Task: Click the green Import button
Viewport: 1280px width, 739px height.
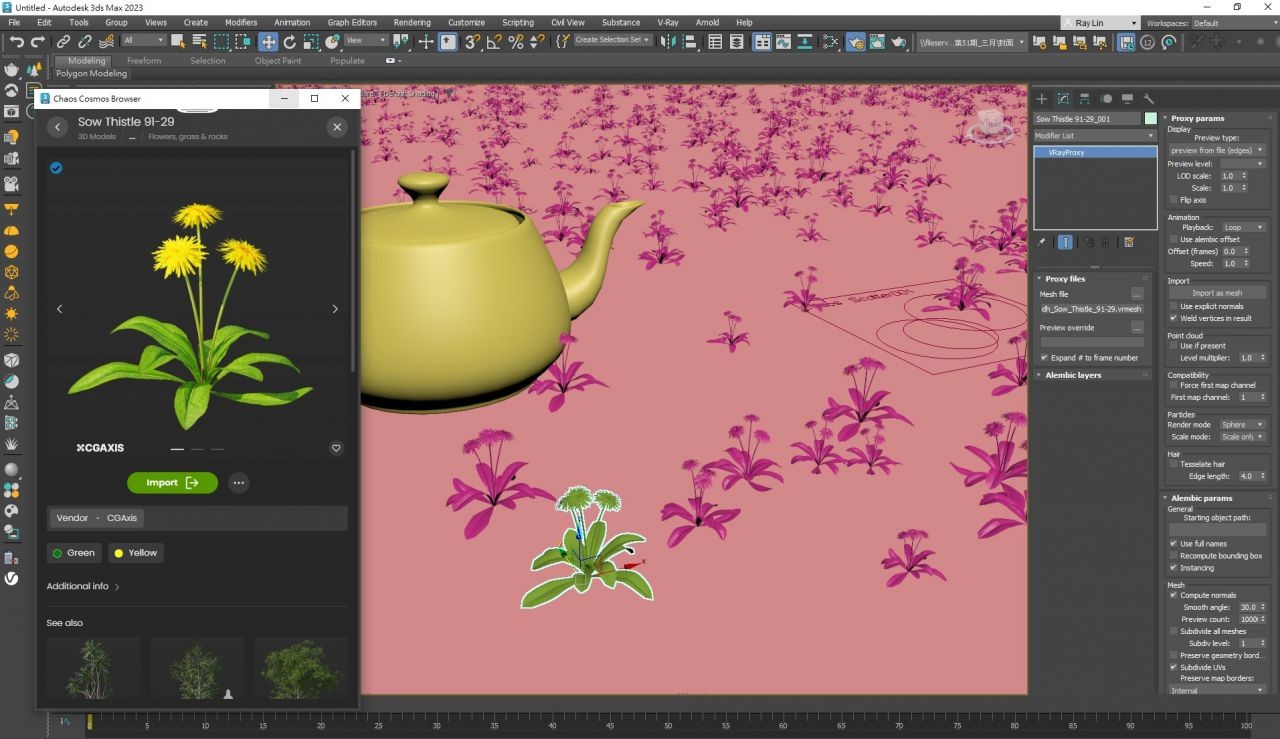Action: (x=172, y=483)
